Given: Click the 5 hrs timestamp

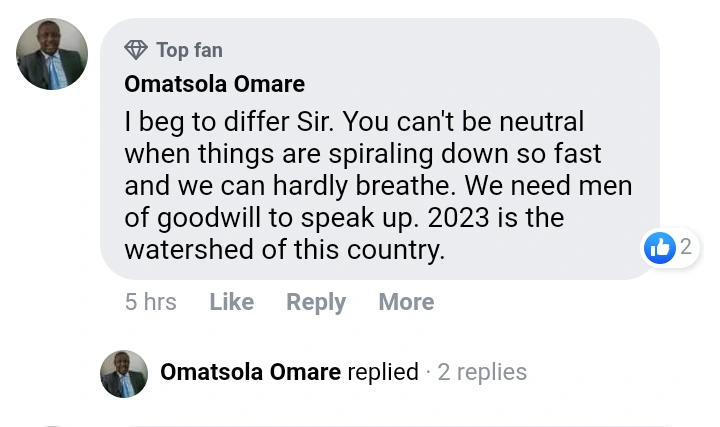Looking at the screenshot, I should coord(151,302).
